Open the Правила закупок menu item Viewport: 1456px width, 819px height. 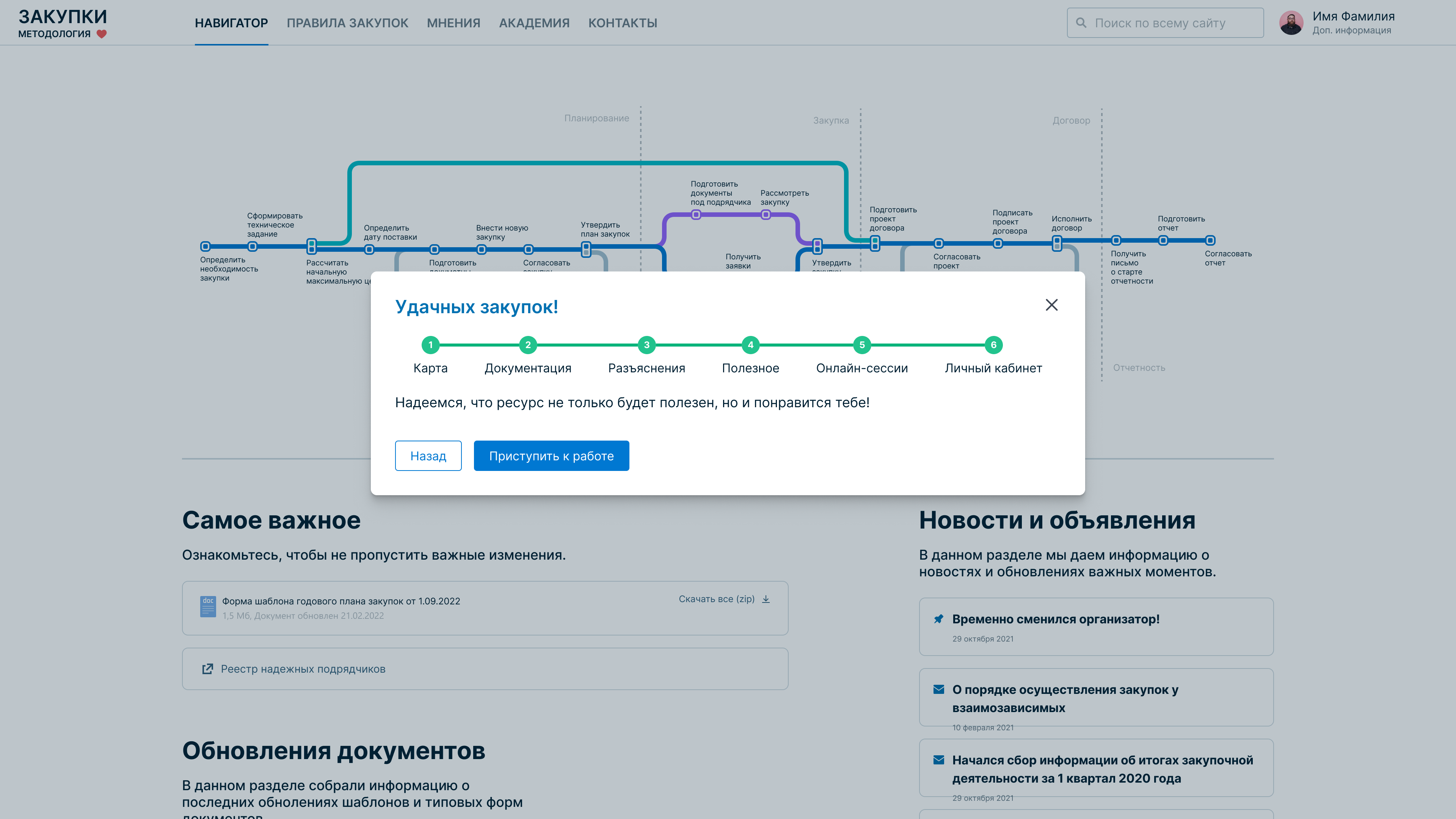click(x=347, y=23)
